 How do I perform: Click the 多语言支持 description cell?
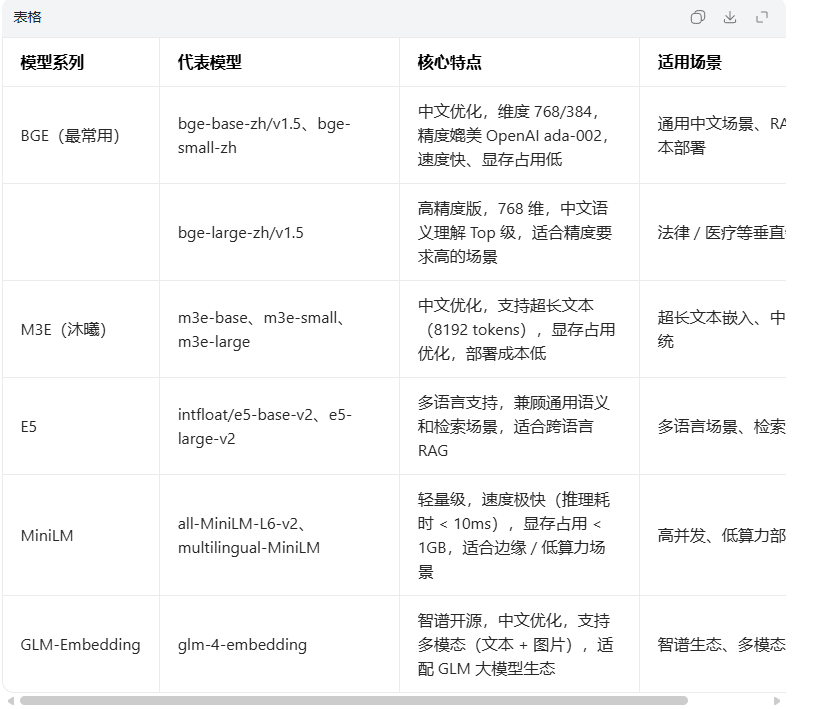point(520,426)
